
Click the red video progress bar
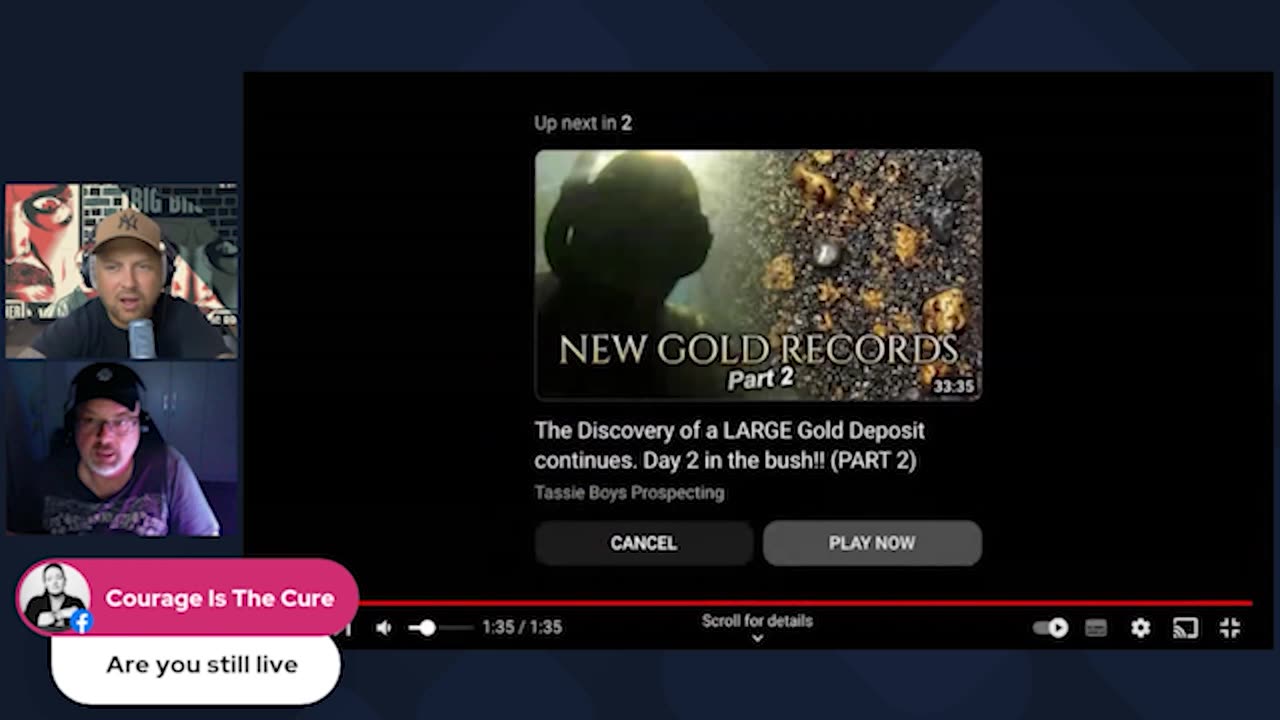click(x=805, y=603)
